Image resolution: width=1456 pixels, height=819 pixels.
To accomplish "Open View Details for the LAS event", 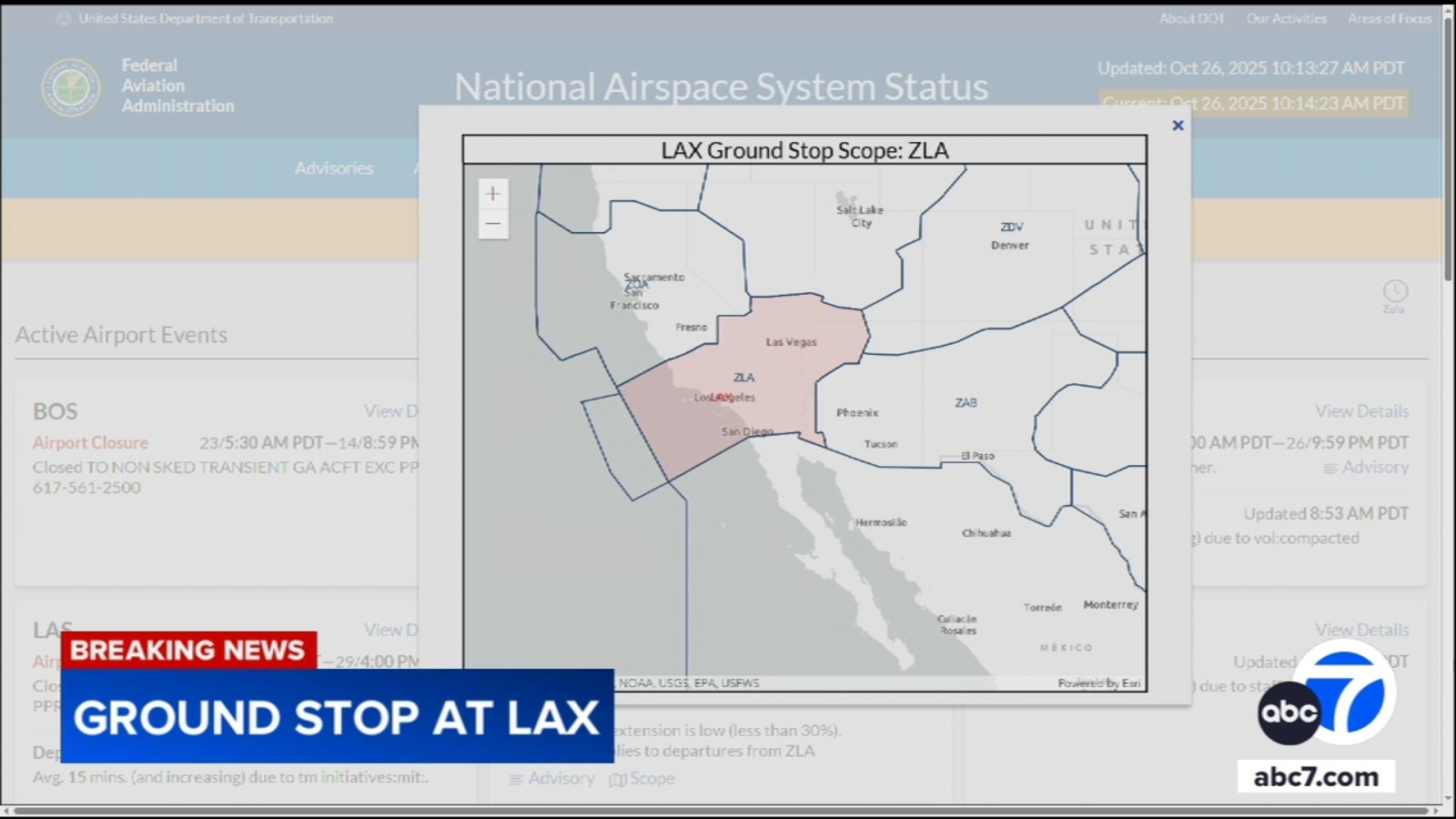I will click(391, 630).
